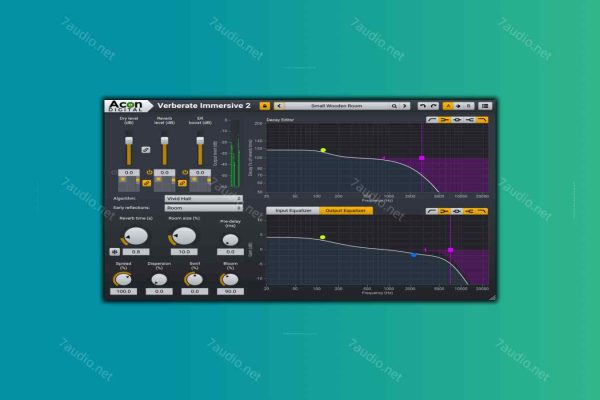Go to the next preset arrow
Viewport: 600px width, 400px height.
(405, 106)
